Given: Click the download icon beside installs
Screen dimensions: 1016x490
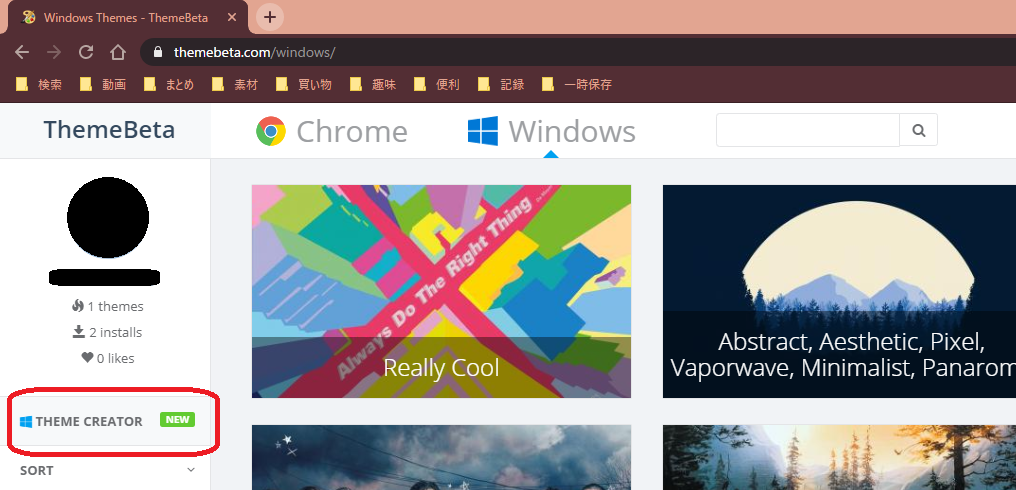Looking at the screenshot, I should (x=78, y=332).
